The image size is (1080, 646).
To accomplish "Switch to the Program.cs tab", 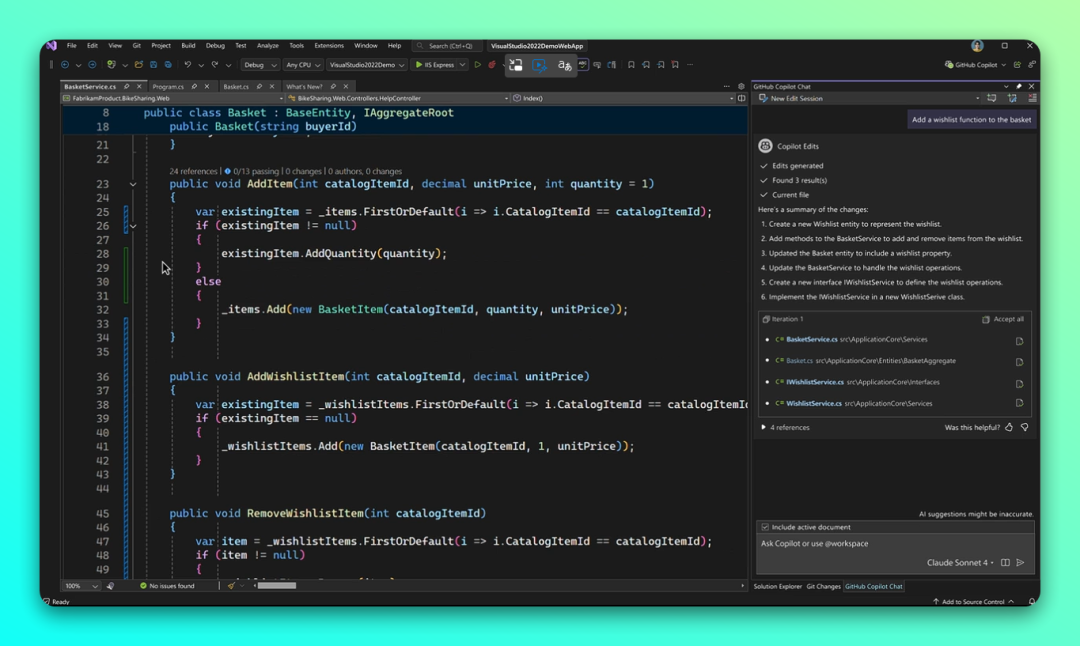I will point(168,87).
